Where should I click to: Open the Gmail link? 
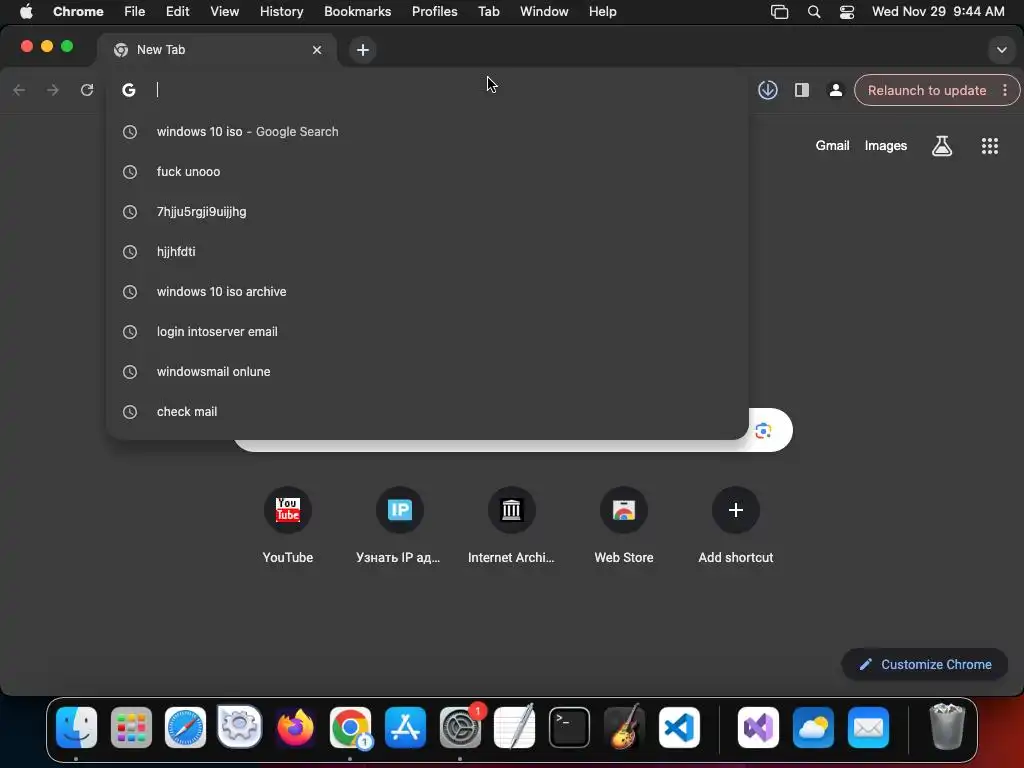click(832, 146)
